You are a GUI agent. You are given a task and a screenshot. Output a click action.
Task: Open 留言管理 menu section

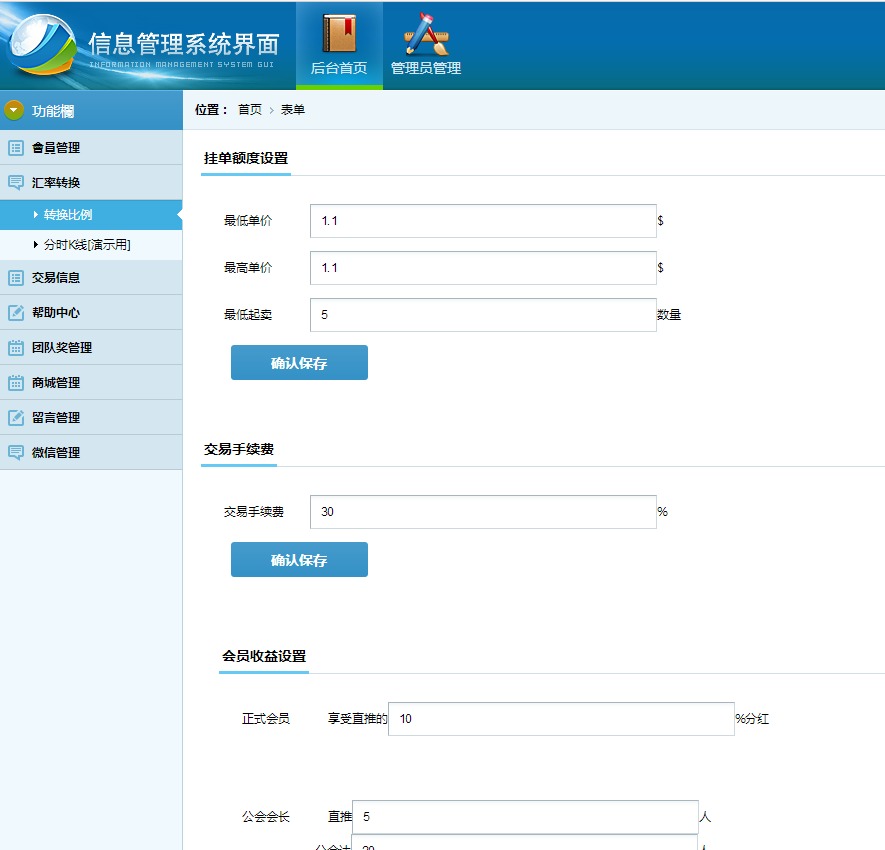pyautogui.click(x=91, y=418)
